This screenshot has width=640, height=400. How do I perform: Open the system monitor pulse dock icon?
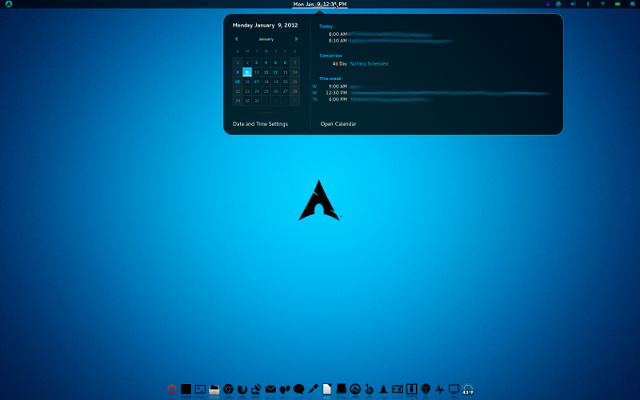coord(440,389)
